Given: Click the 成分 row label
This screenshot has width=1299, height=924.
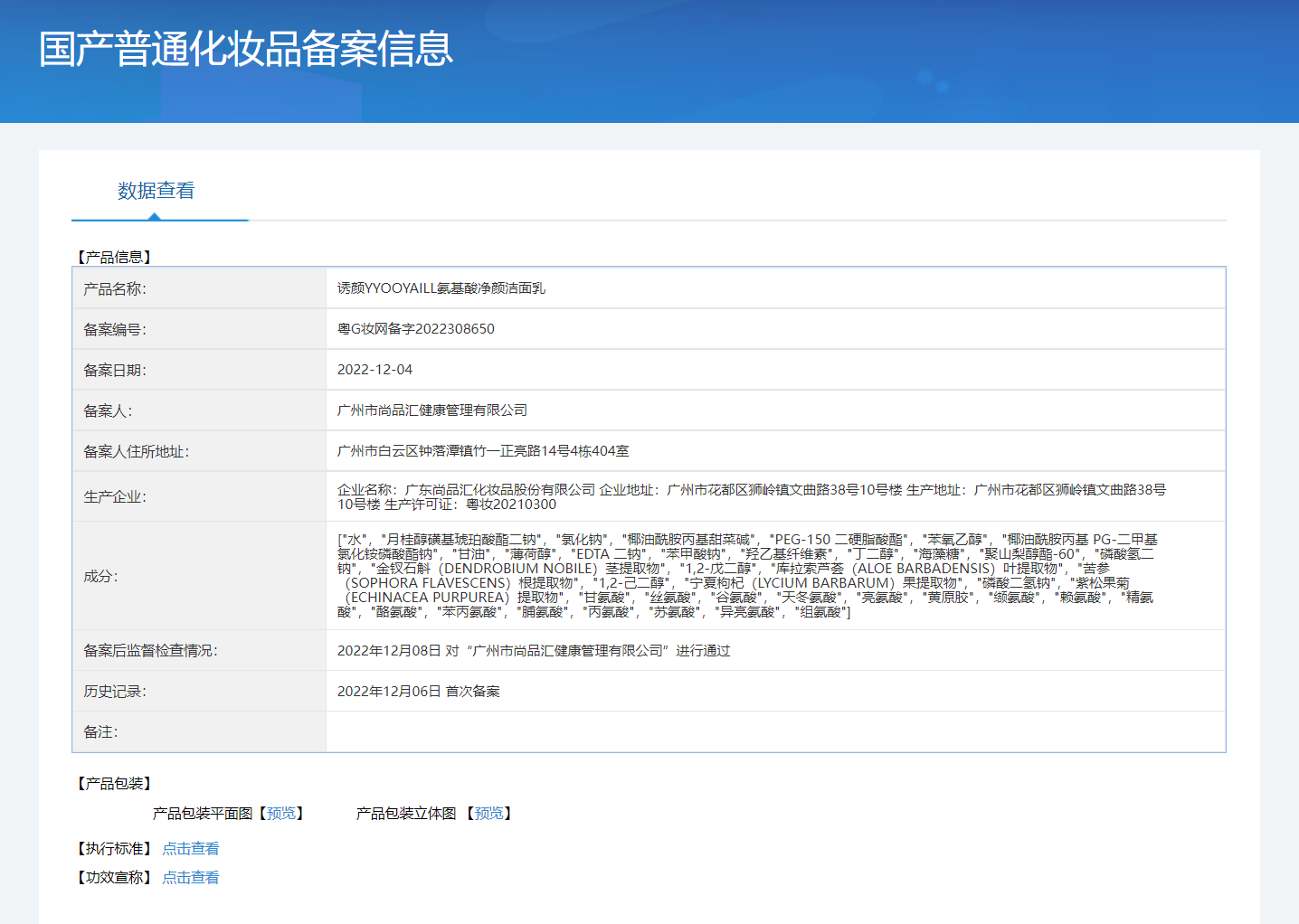Looking at the screenshot, I should click(x=100, y=577).
